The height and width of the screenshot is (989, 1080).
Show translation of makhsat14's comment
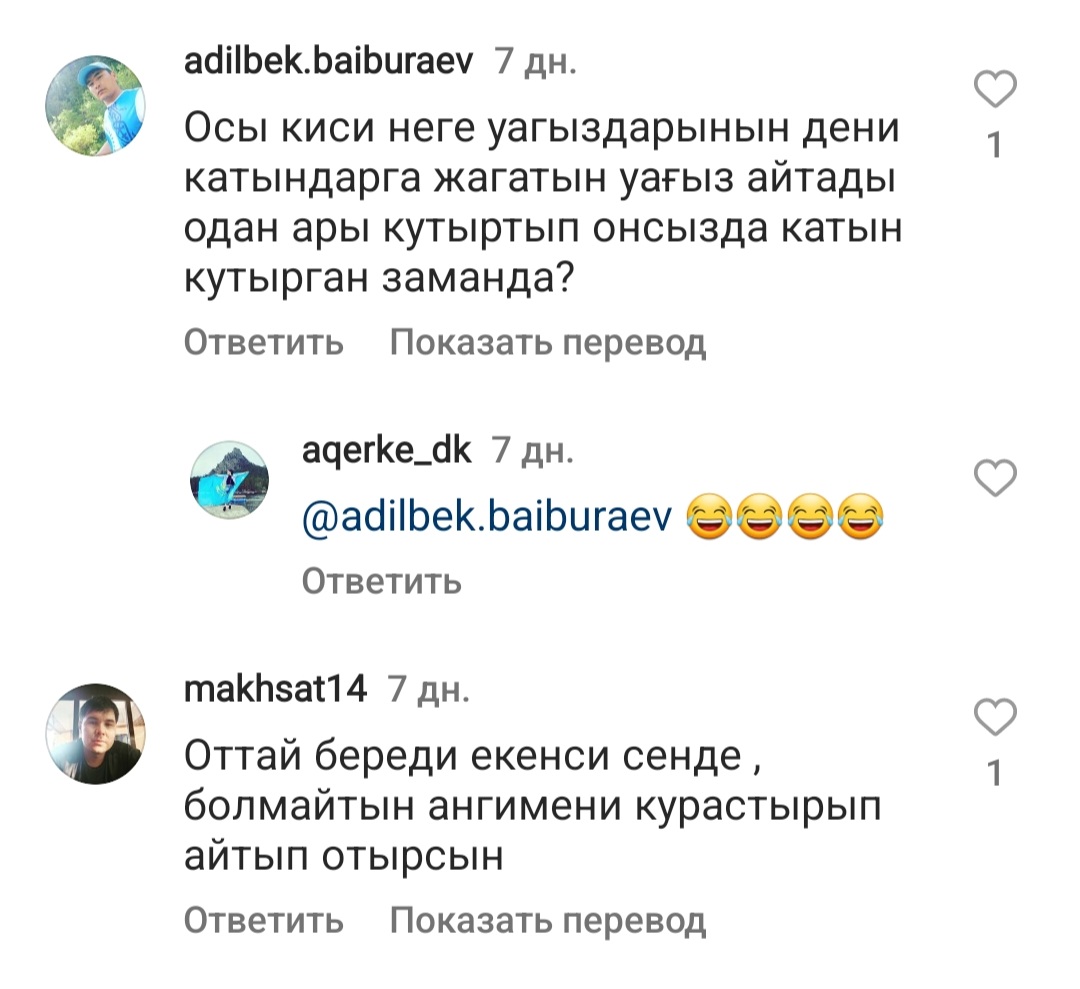(548, 919)
